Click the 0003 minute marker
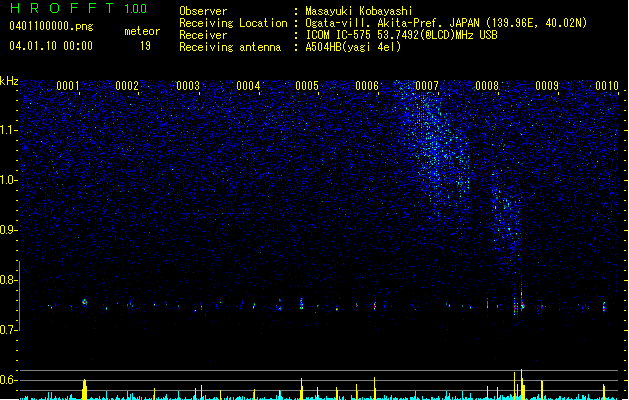 pyautogui.click(x=188, y=86)
